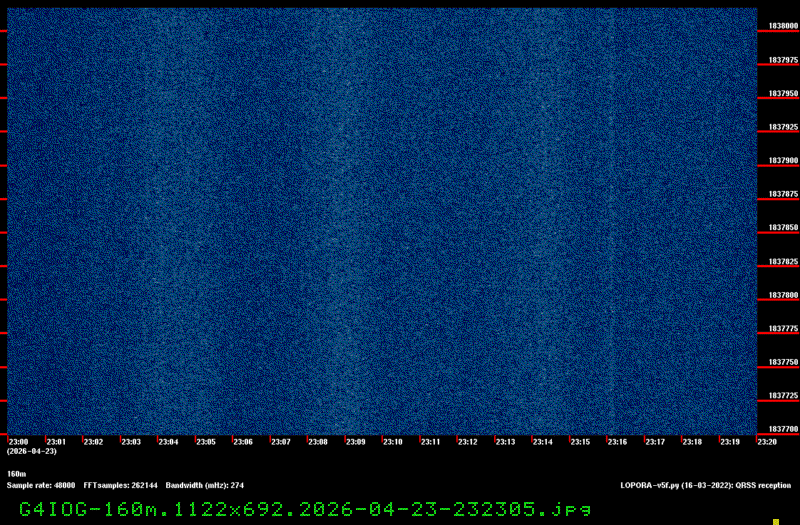Click the 1838000 frequency label
Viewport: 800px width, 525px height.
(x=783, y=26)
